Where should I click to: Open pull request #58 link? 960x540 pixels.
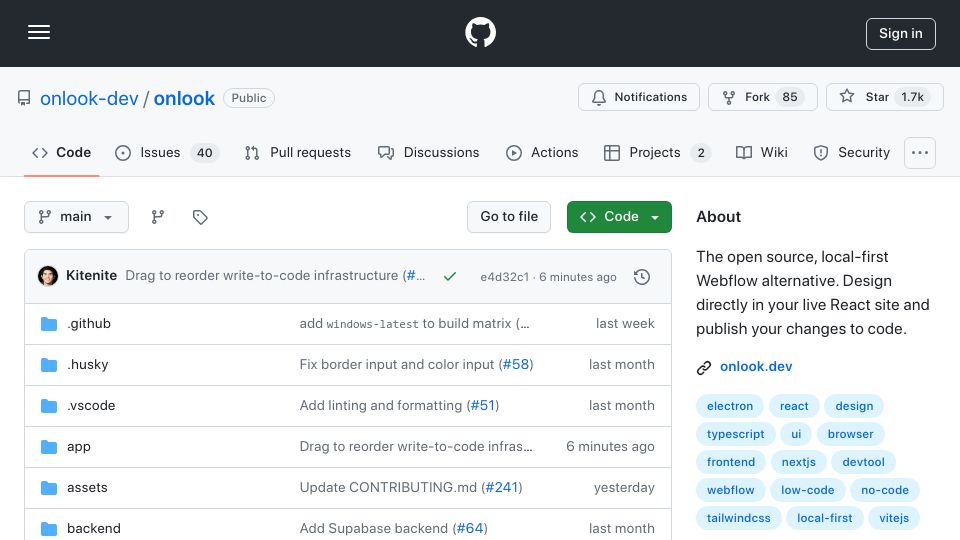(516, 364)
